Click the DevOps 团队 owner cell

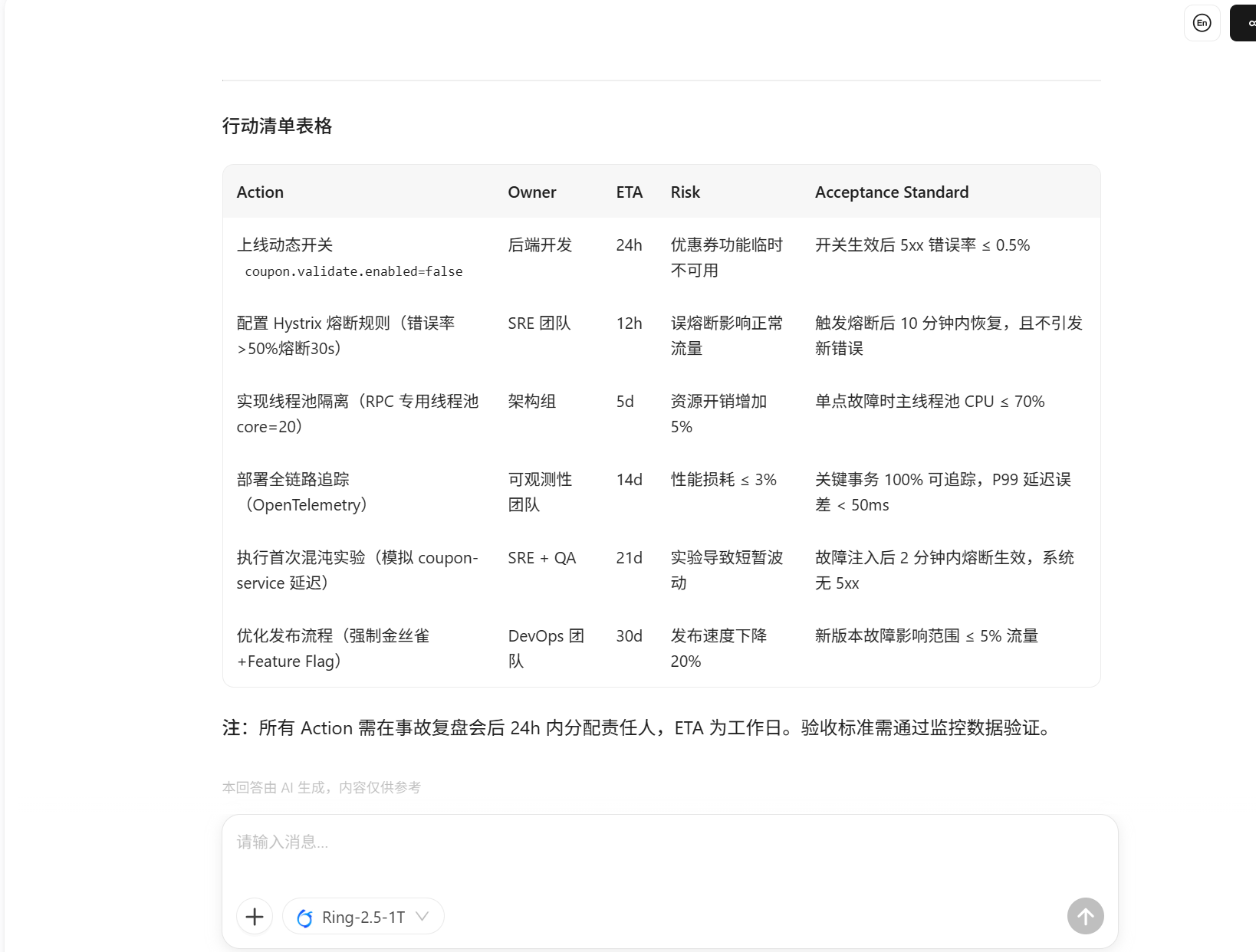coord(546,648)
